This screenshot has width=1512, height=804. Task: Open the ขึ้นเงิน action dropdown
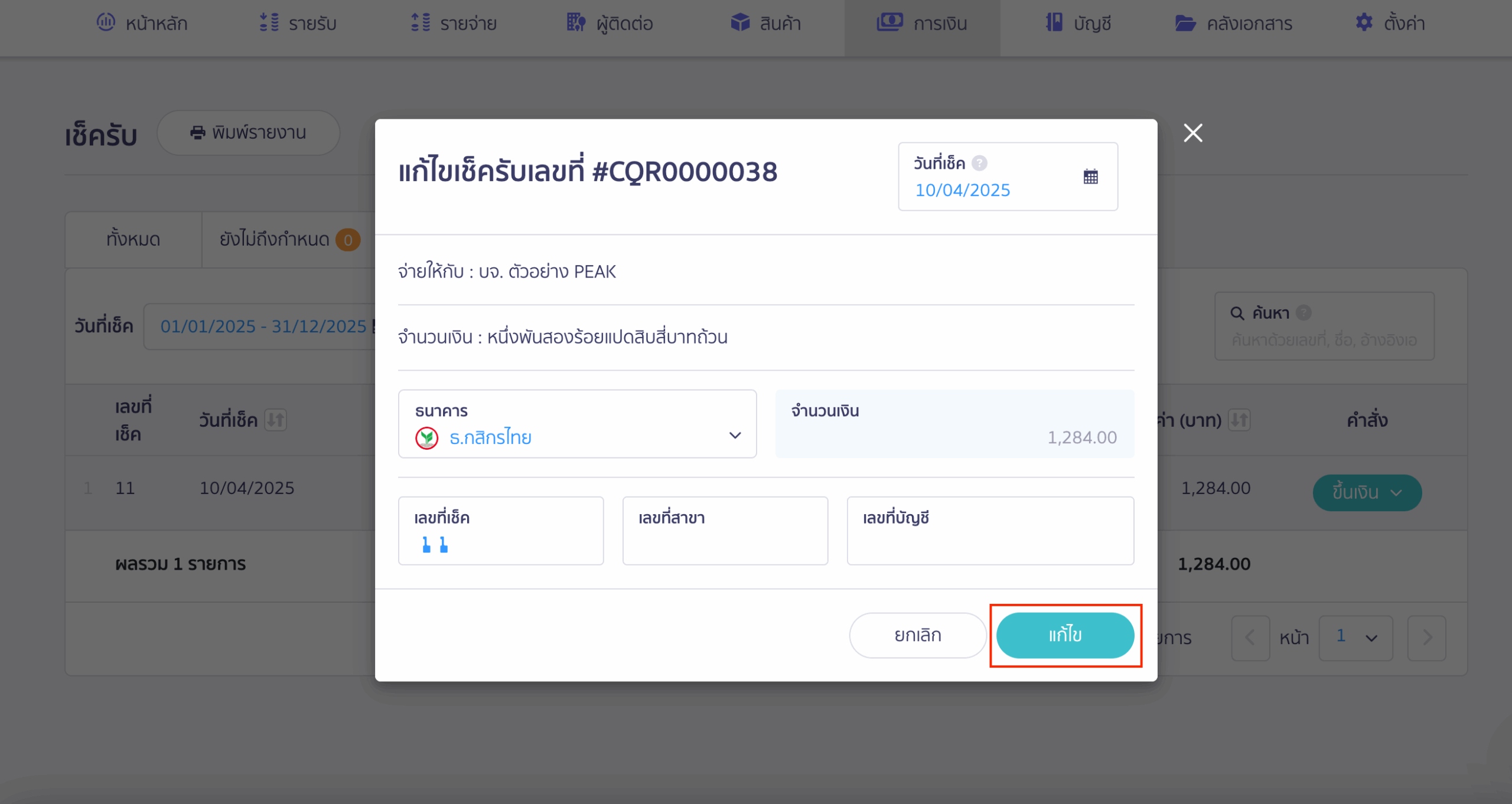(1367, 492)
